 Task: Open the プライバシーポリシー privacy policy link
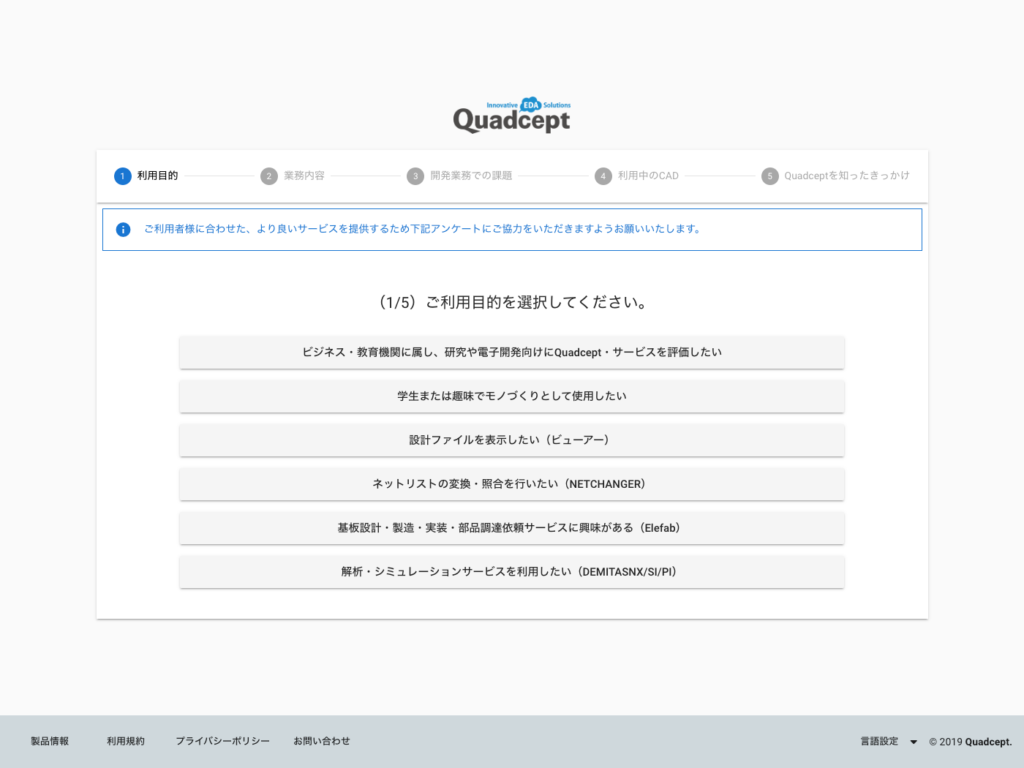(x=222, y=741)
